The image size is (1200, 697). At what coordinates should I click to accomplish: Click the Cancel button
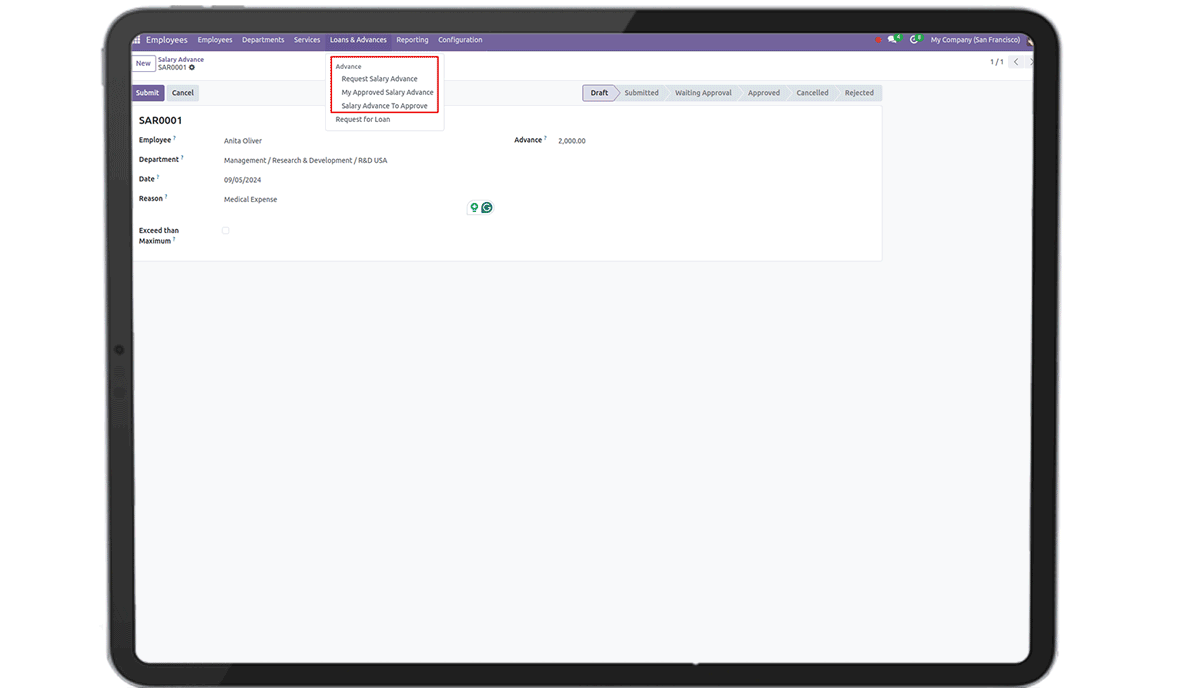click(x=183, y=93)
